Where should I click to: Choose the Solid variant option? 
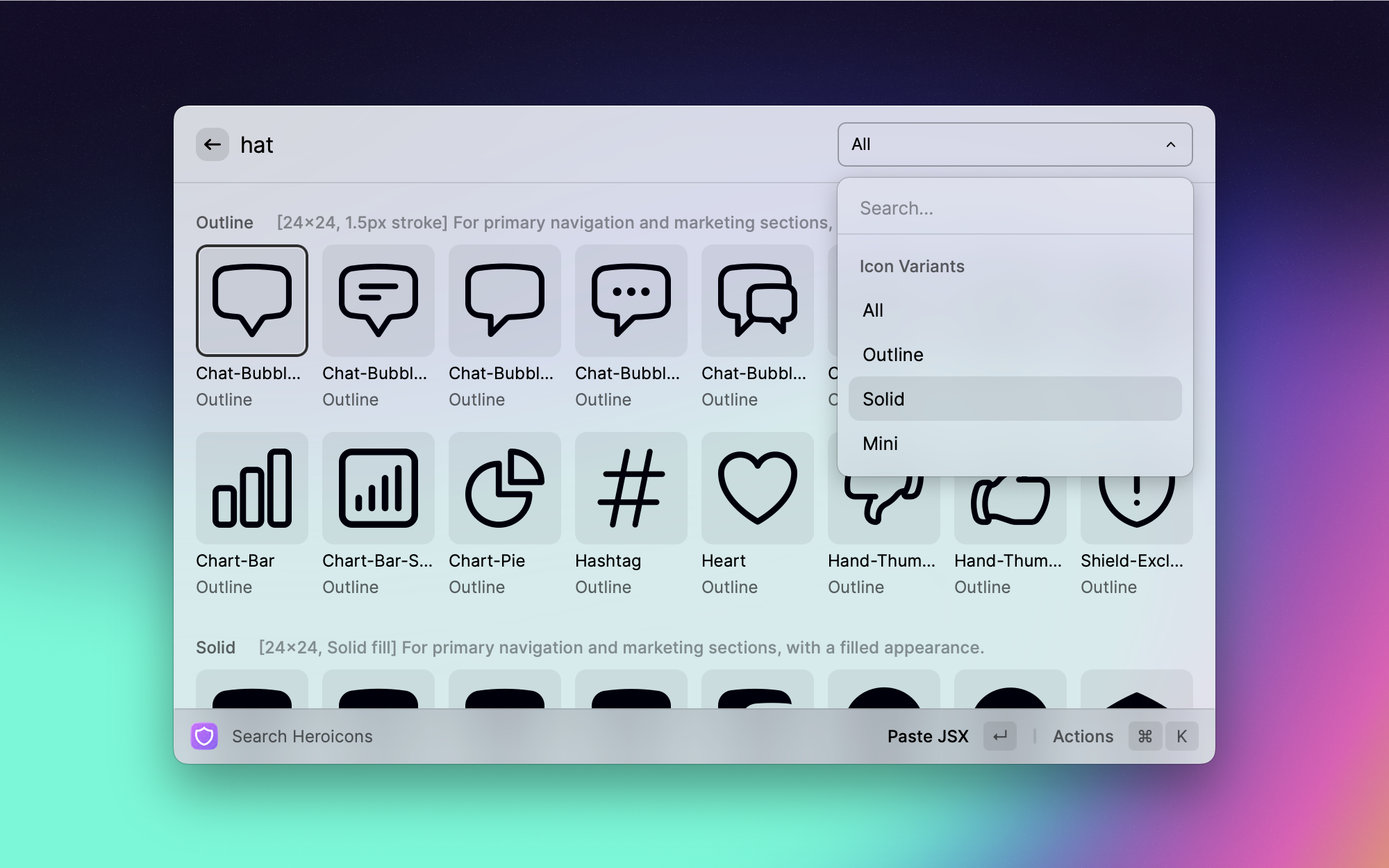(x=1015, y=399)
